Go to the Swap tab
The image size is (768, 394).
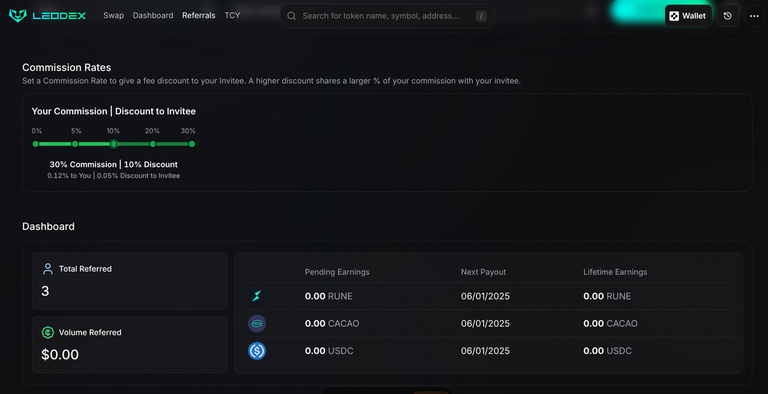[114, 16]
